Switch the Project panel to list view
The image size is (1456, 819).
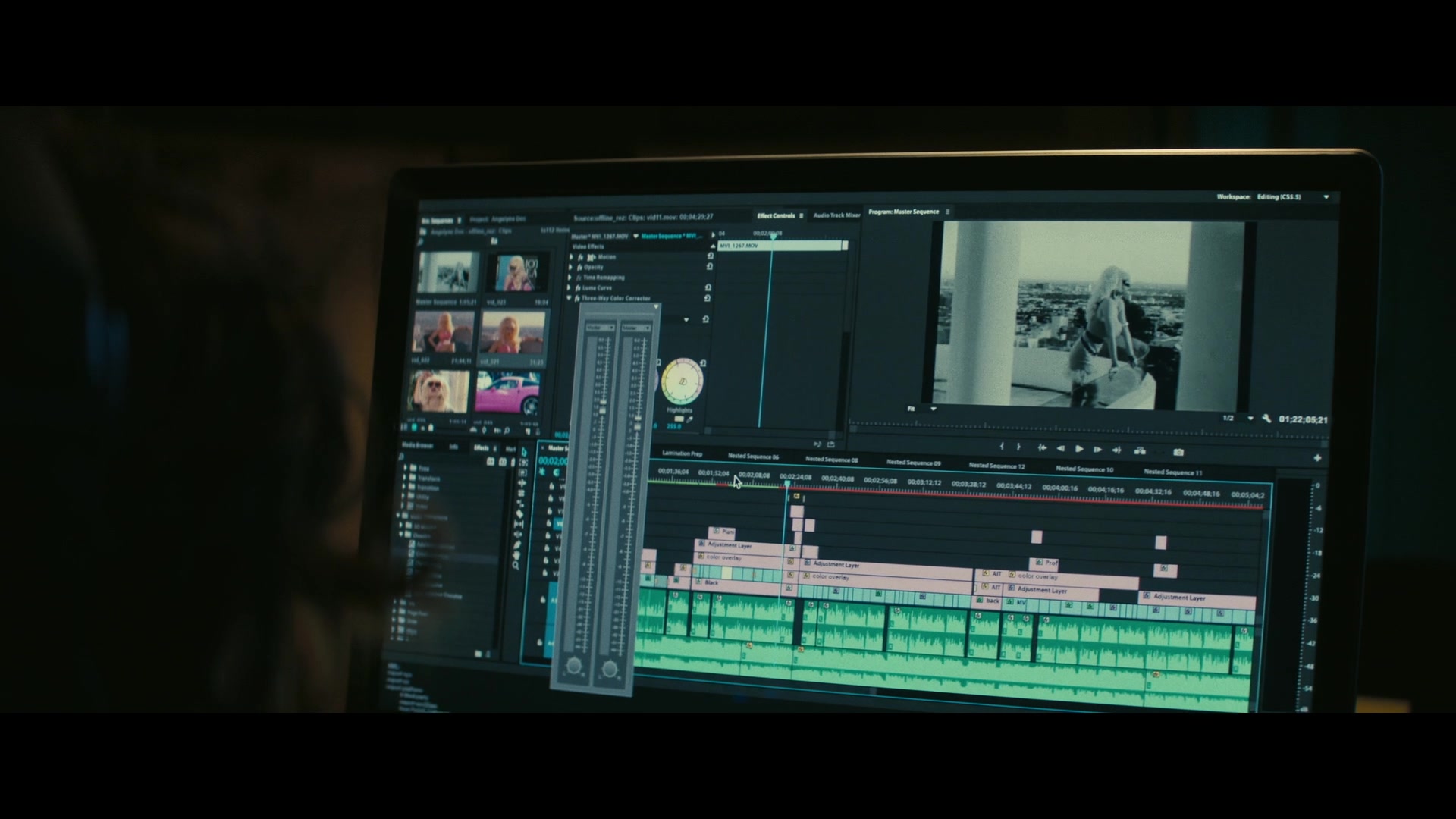406,428
